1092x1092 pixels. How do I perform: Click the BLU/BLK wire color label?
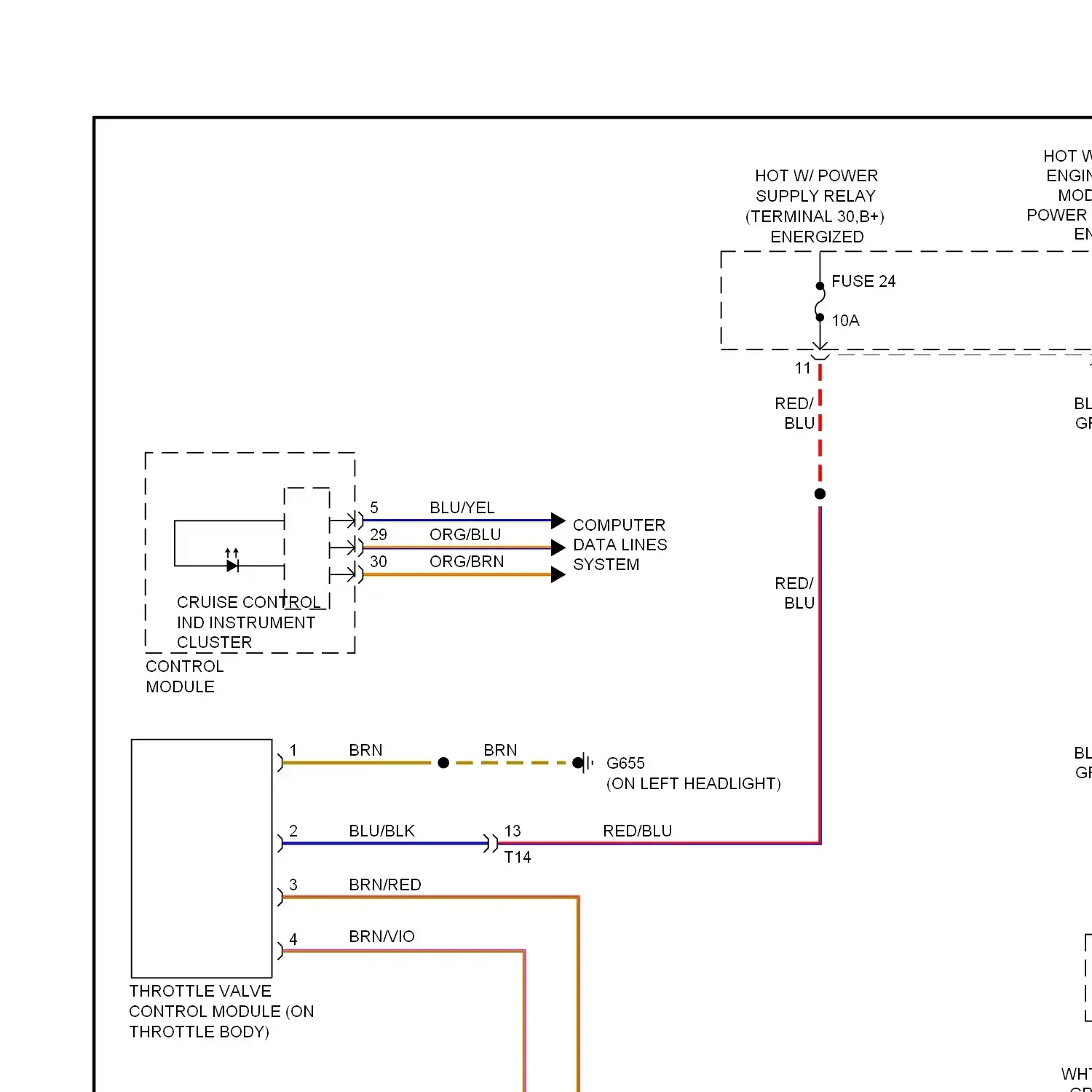[x=381, y=831]
